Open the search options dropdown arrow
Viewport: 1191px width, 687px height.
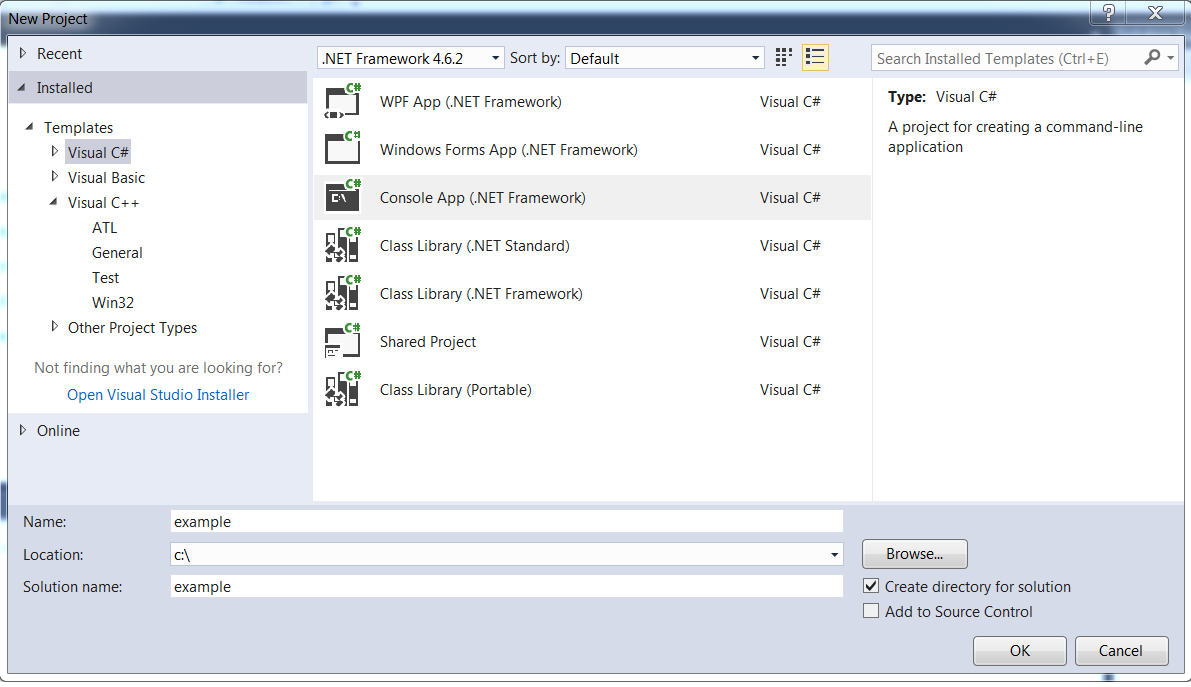pyautogui.click(x=1170, y=58)
